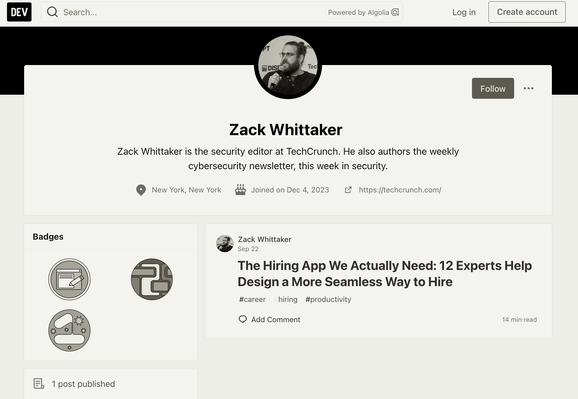This screenshot has height=399, width=578.
Task: Click the profile bio about TechCrunch security editor
Action: 288,159
